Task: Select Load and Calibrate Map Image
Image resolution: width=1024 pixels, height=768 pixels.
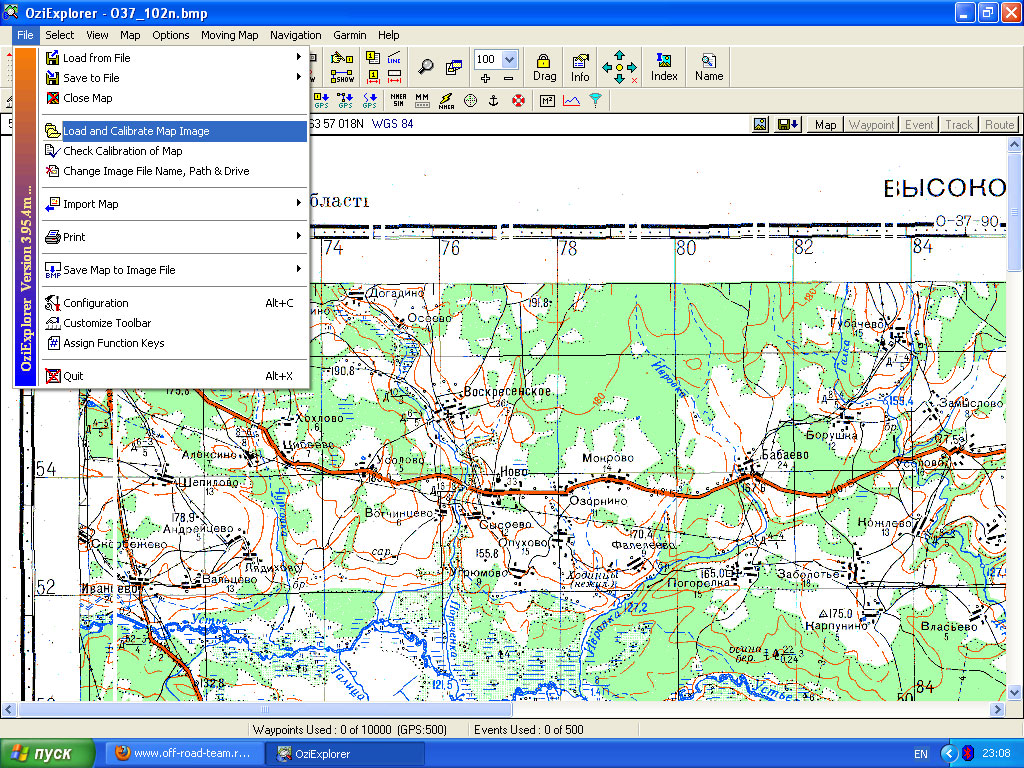Action: 174,131
